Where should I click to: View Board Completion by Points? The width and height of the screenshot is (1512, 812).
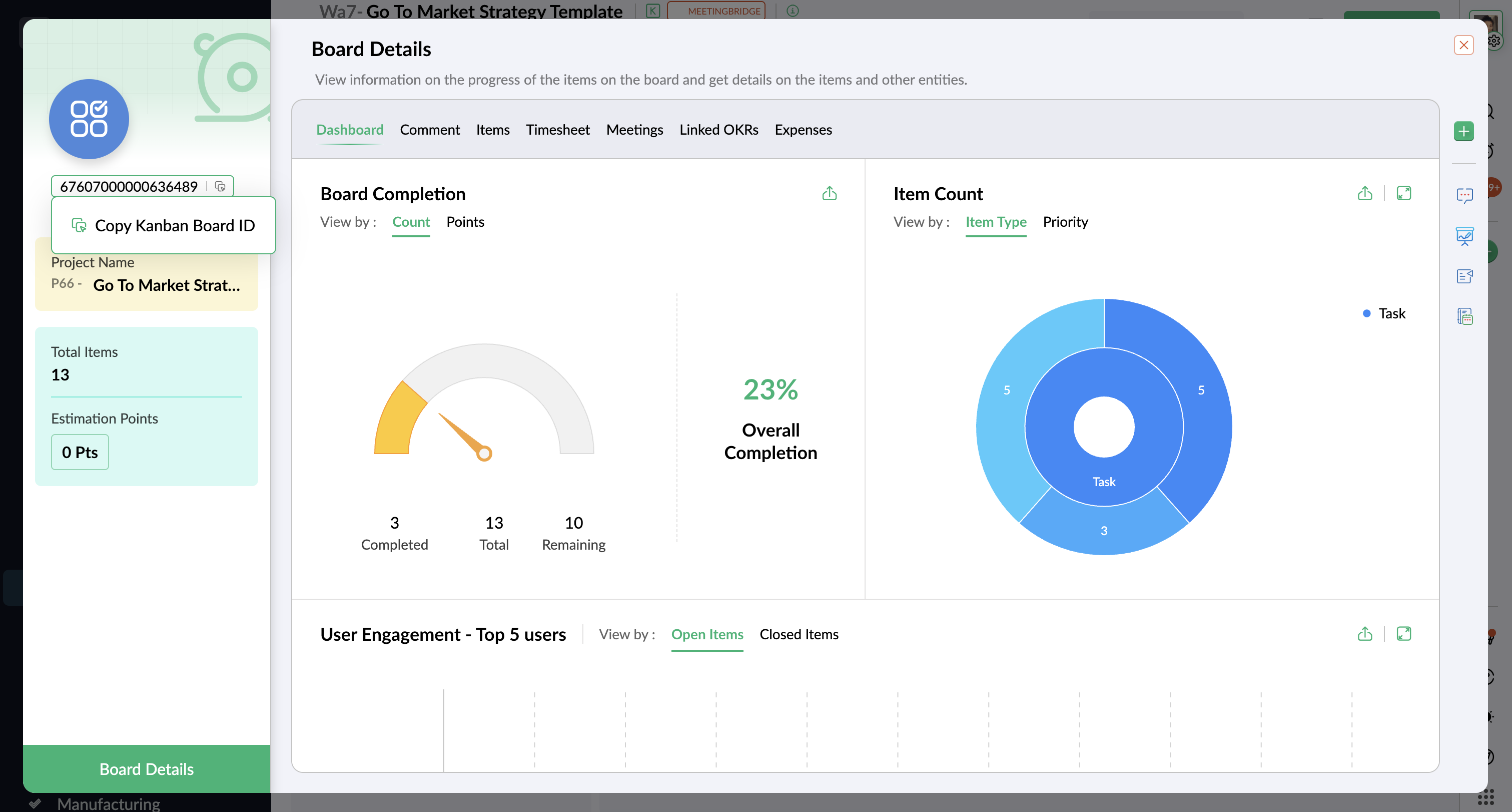click(465, 222)
